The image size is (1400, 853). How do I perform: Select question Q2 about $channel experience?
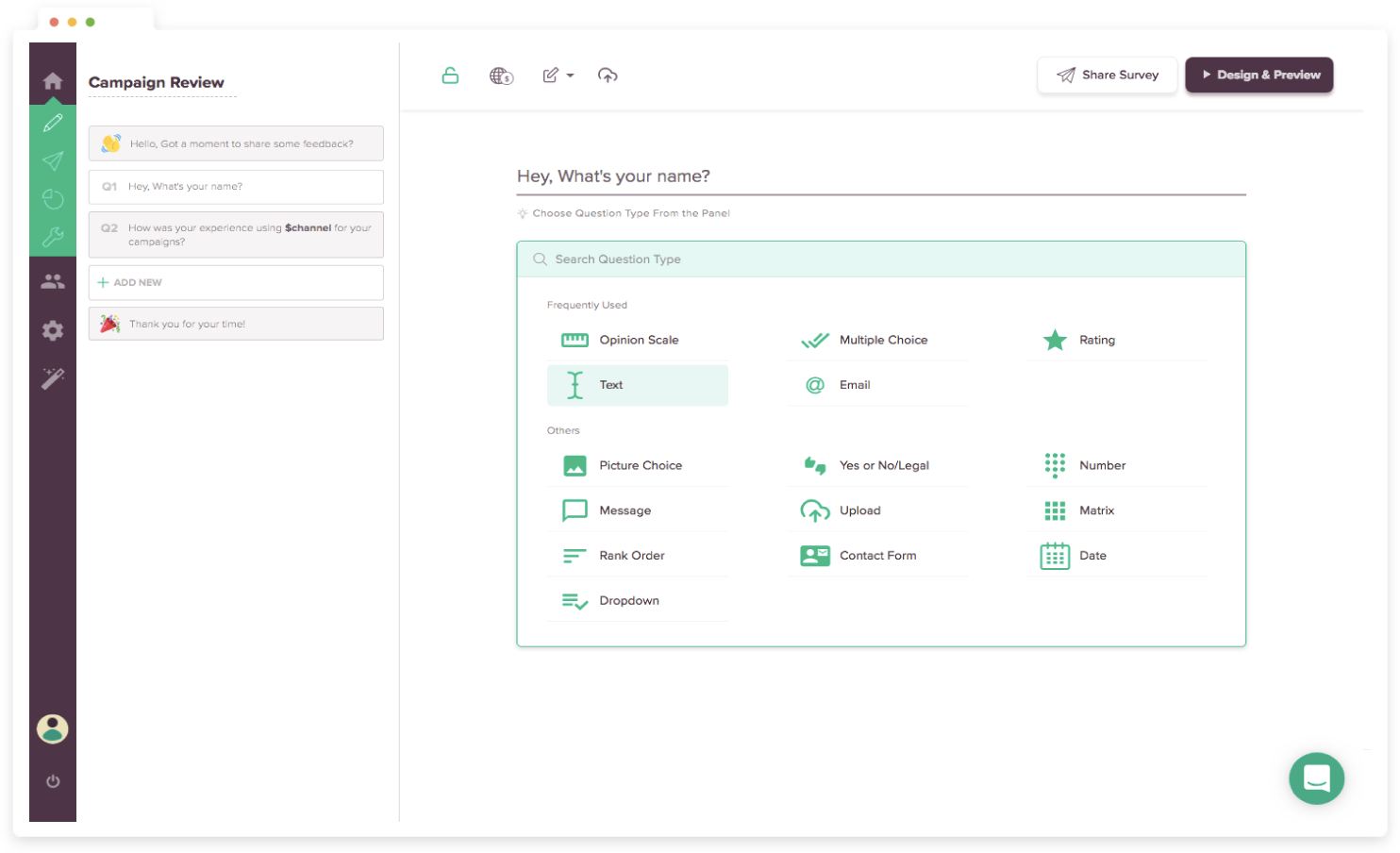[235, 234]
